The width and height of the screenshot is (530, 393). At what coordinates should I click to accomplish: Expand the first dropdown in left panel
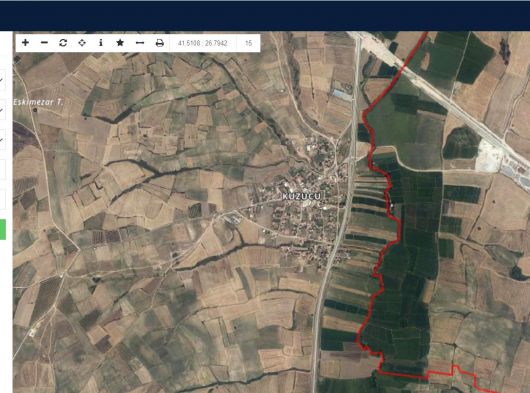(x=2, y=80)
